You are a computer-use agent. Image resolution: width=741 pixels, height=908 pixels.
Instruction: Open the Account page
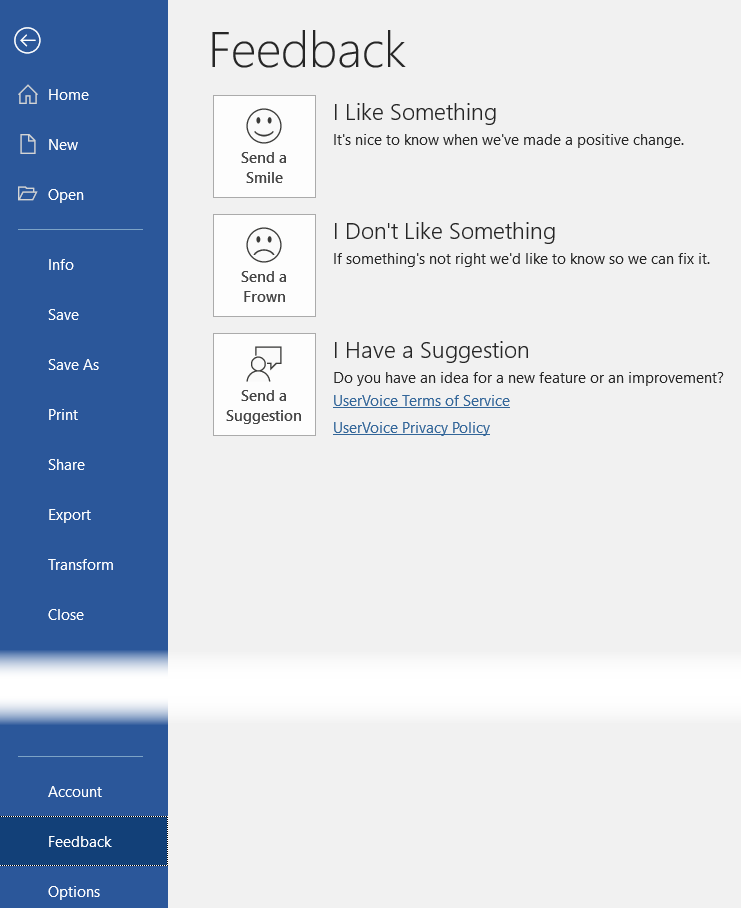pos(84,792)
